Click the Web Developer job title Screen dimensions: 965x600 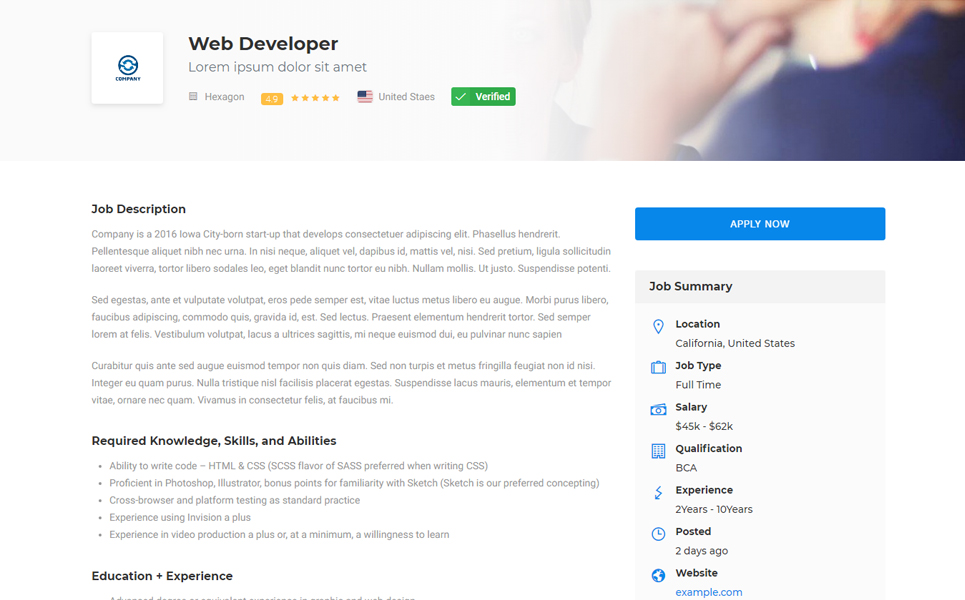coord(263,44)
